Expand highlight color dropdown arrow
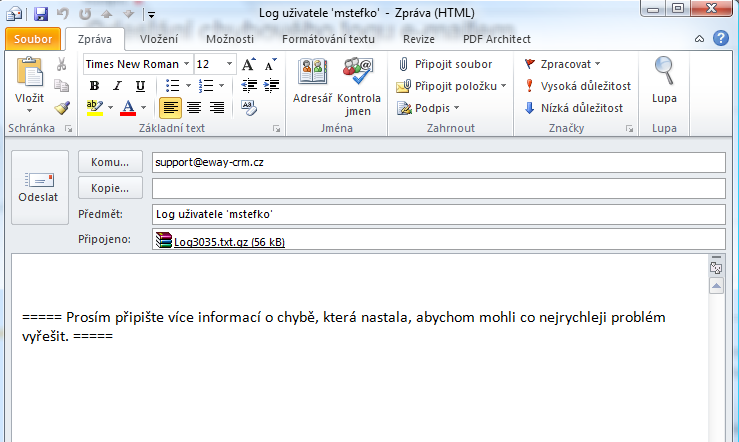The height and width of the screenshot is (442, 739). coord(110,108)
